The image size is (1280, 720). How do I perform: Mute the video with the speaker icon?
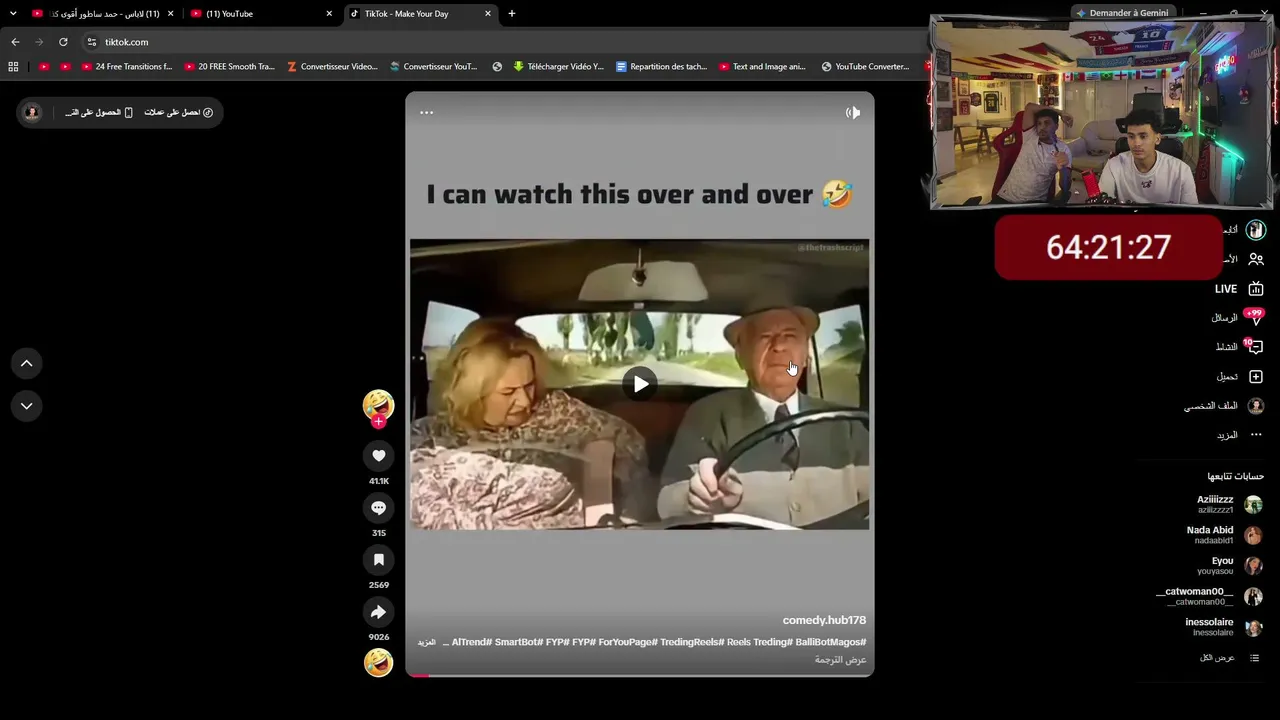[852, 113]
